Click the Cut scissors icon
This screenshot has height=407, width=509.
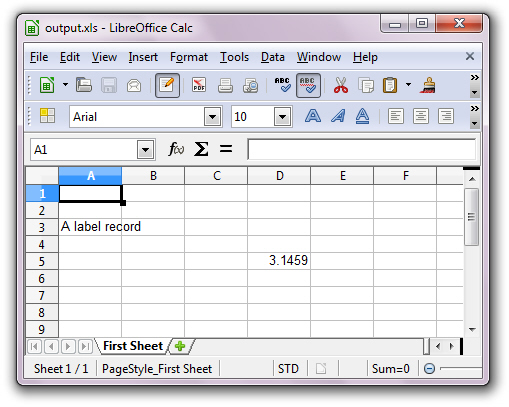click(341, 85)
